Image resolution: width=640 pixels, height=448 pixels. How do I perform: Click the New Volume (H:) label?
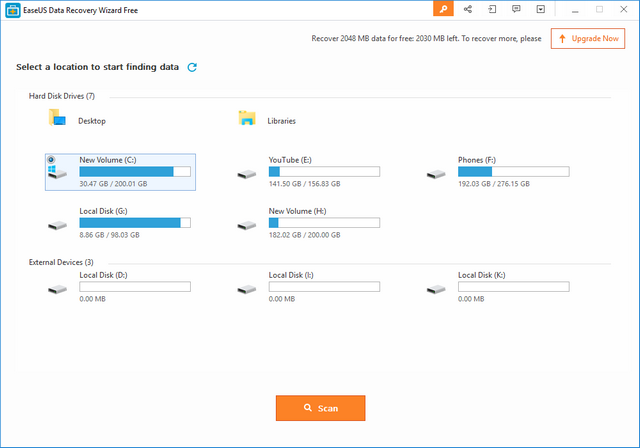point(297,211)
